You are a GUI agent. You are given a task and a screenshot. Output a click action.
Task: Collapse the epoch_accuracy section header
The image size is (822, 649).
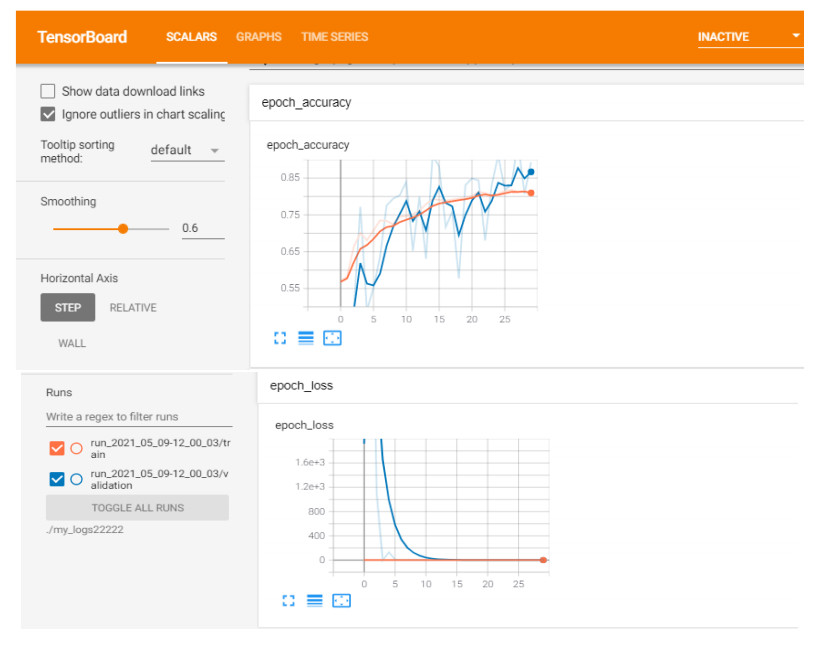click(x=306, y=102)
